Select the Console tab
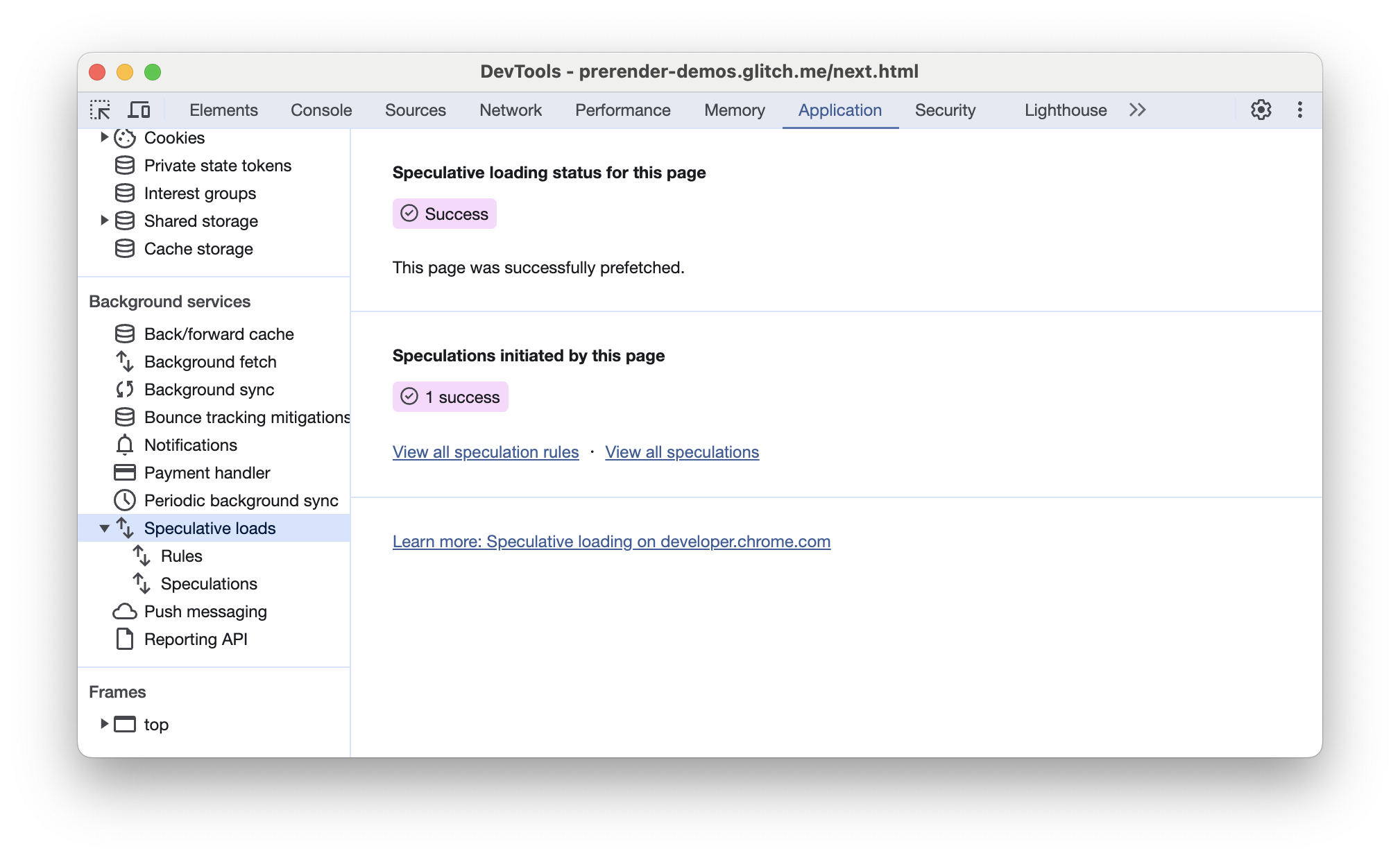Viewport: 1400px width, 860px height. coord(321,110)
